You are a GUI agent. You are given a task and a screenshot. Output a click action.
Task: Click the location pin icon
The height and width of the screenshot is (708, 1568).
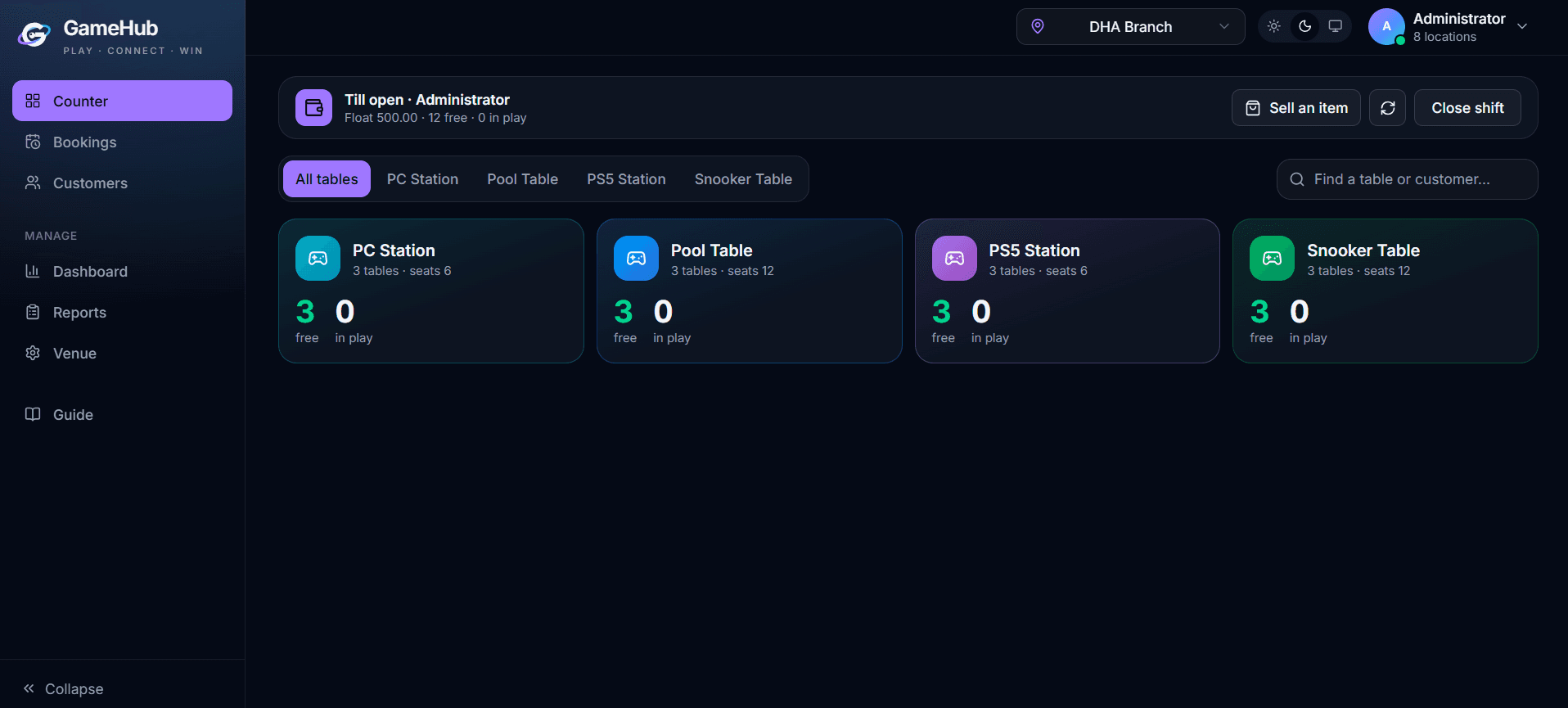(1038, 26)
